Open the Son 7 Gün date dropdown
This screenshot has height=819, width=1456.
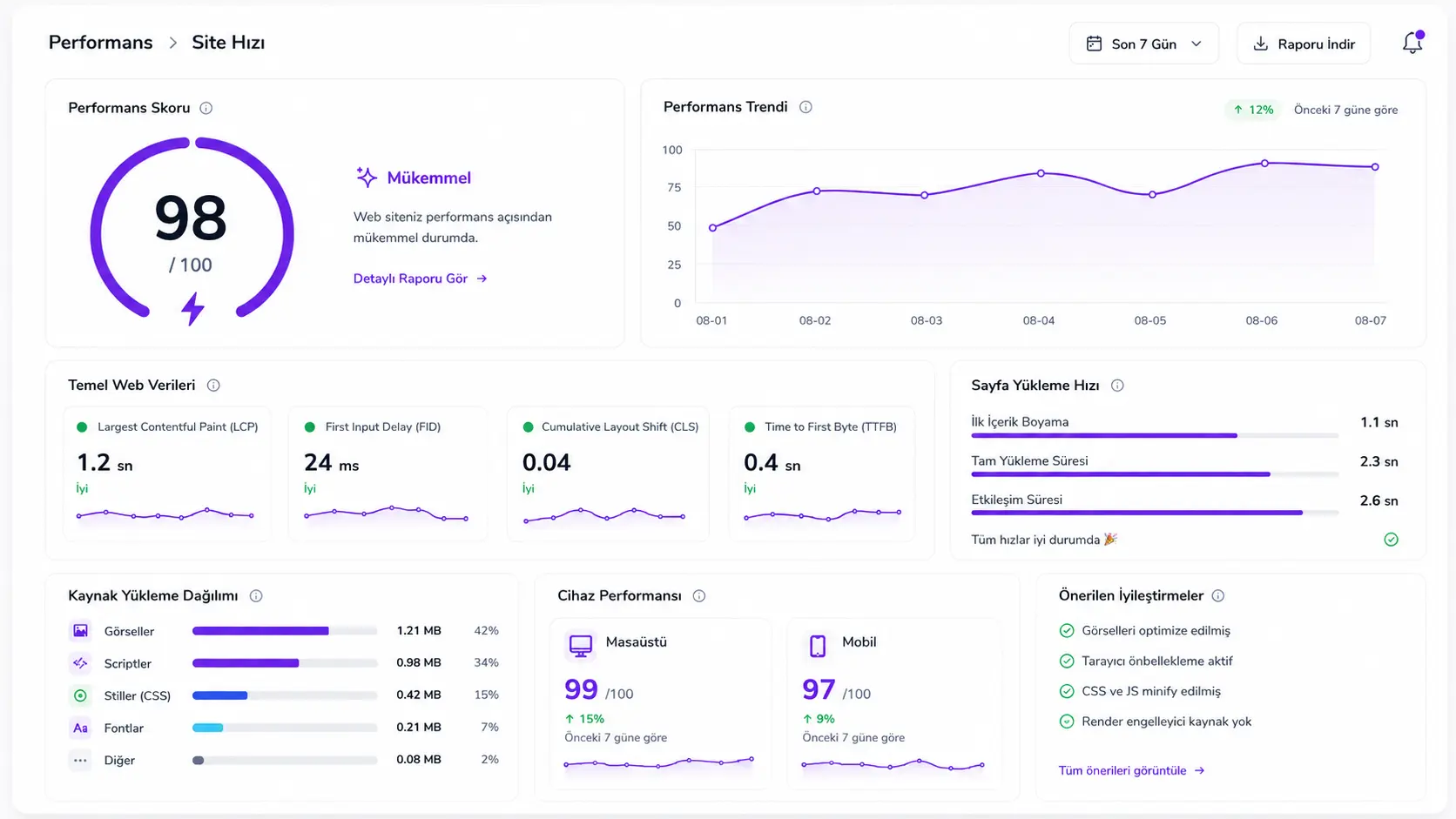click(1143, 44)
